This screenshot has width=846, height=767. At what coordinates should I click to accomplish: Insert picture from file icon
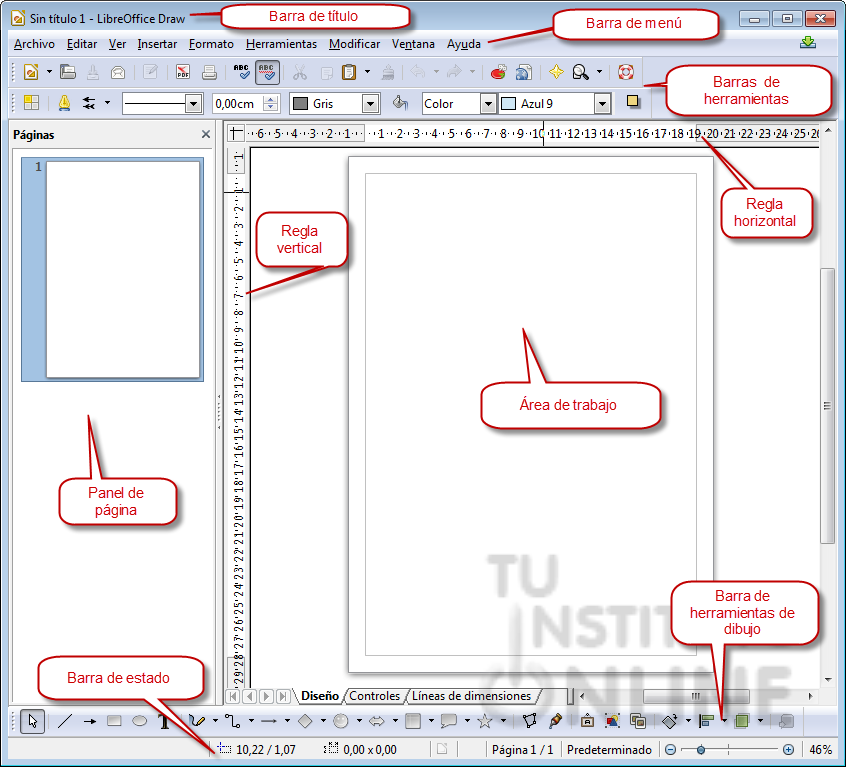(612, 721)
